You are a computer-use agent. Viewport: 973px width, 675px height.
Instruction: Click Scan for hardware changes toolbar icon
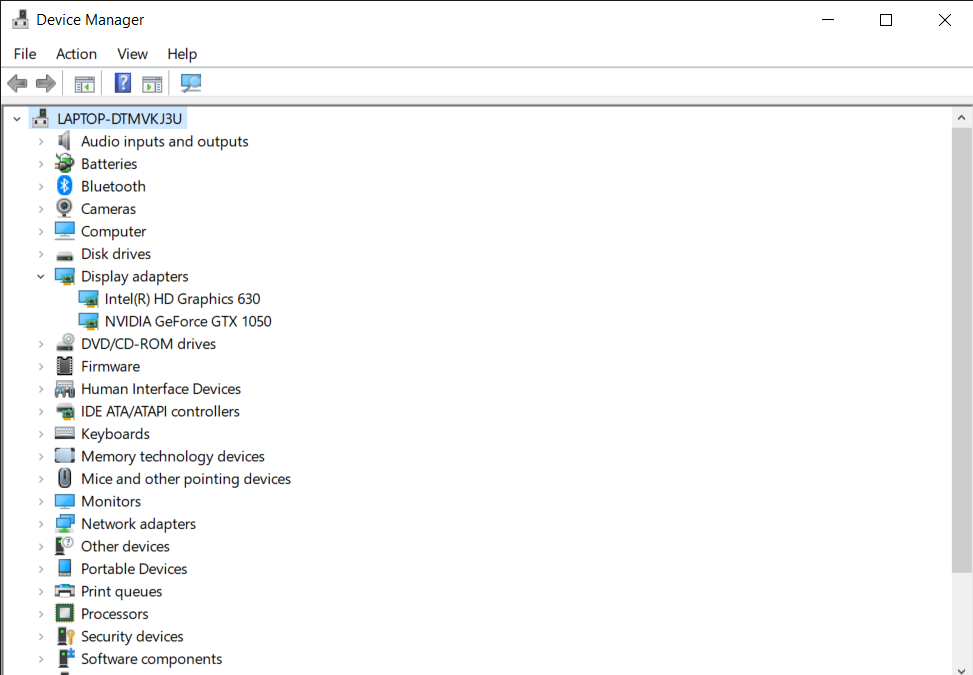(x=191, y=83)
